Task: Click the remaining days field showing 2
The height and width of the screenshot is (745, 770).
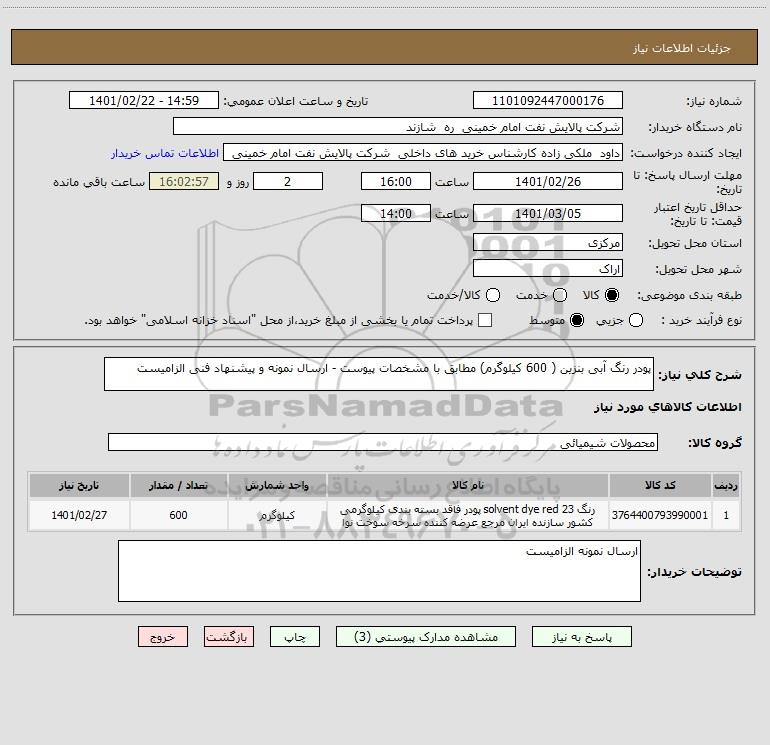Action: [x=288, y=181]
